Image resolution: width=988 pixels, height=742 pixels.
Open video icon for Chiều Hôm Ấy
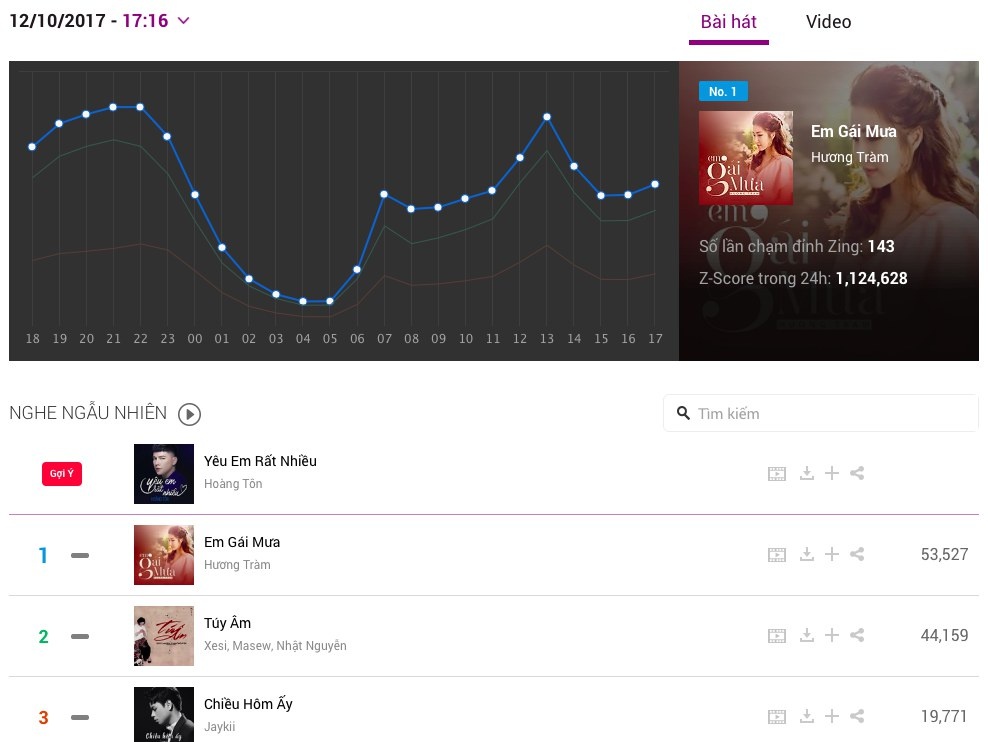777,717
